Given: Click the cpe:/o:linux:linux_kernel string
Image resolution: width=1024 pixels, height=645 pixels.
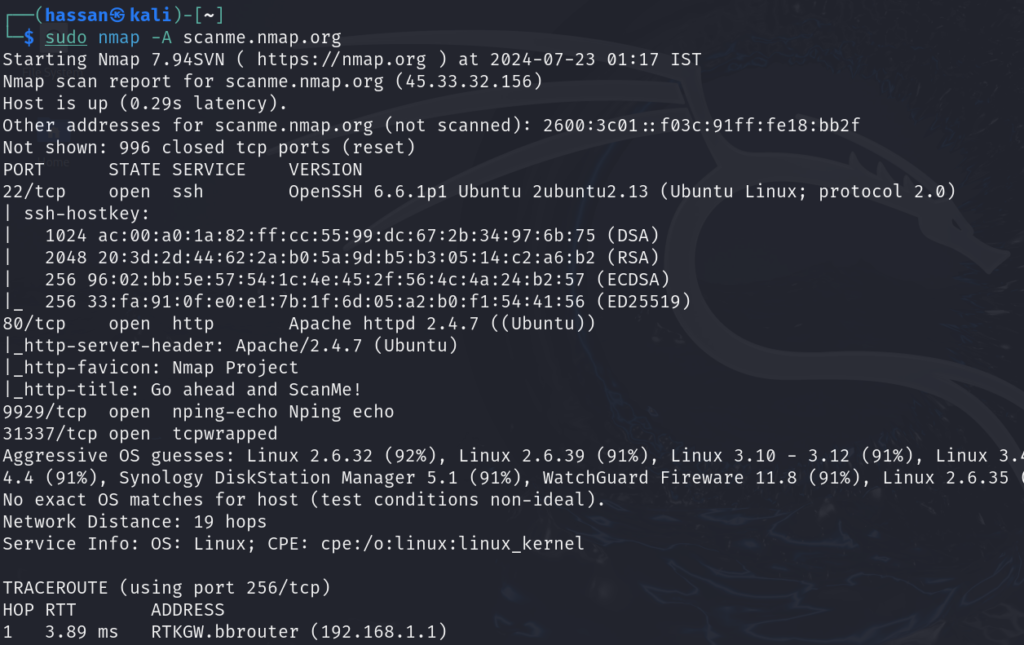Looking at the screenshot, I should point(453,544).
